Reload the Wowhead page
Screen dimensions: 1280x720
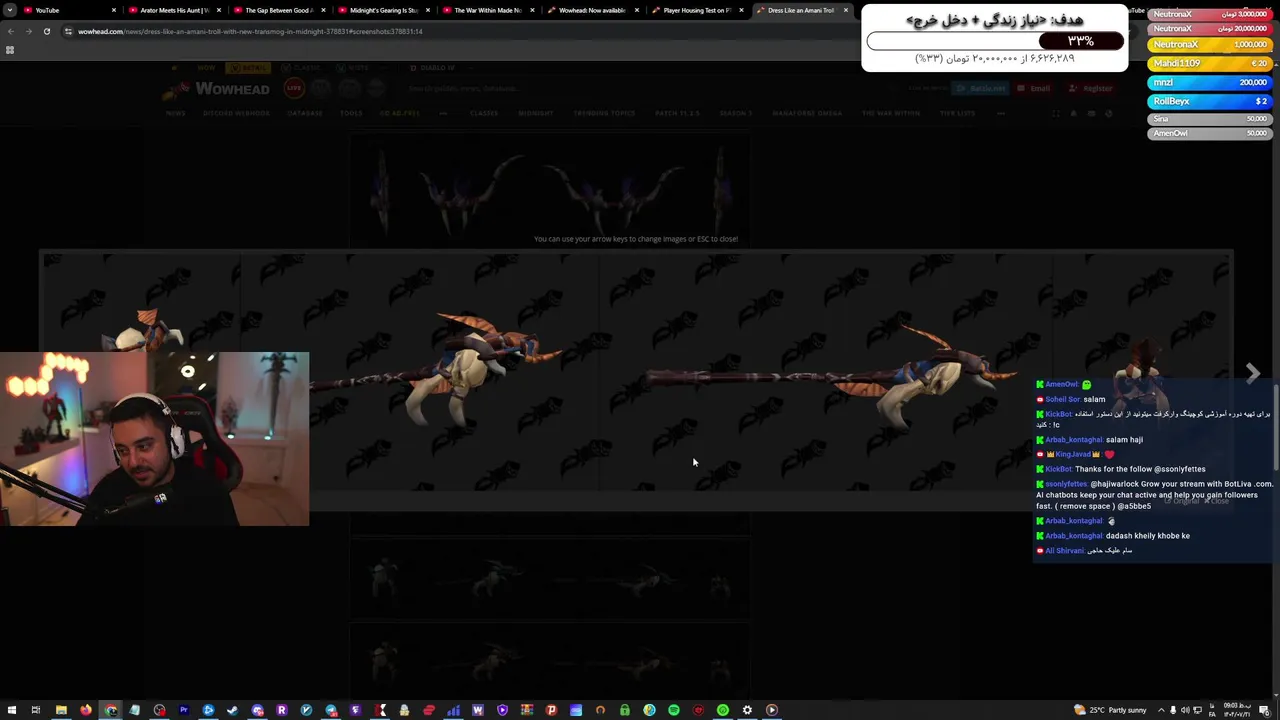[46, 31]
